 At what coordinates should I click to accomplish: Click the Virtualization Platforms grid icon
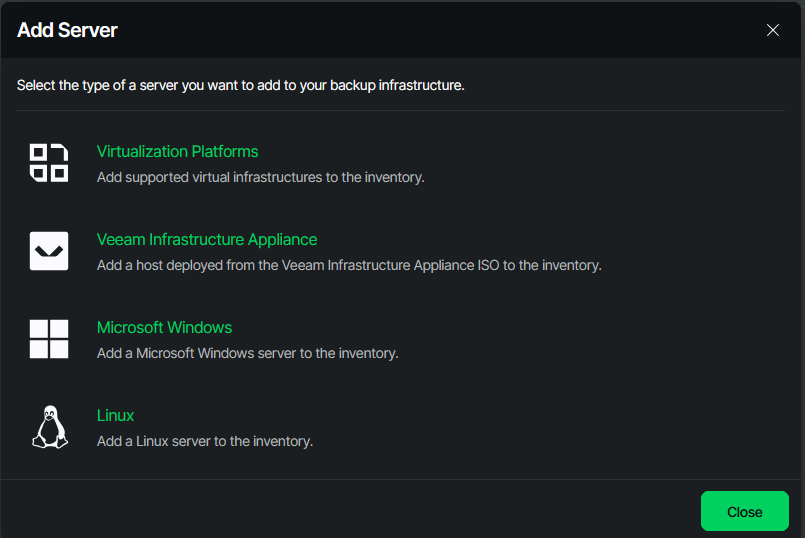coord(48,163)
